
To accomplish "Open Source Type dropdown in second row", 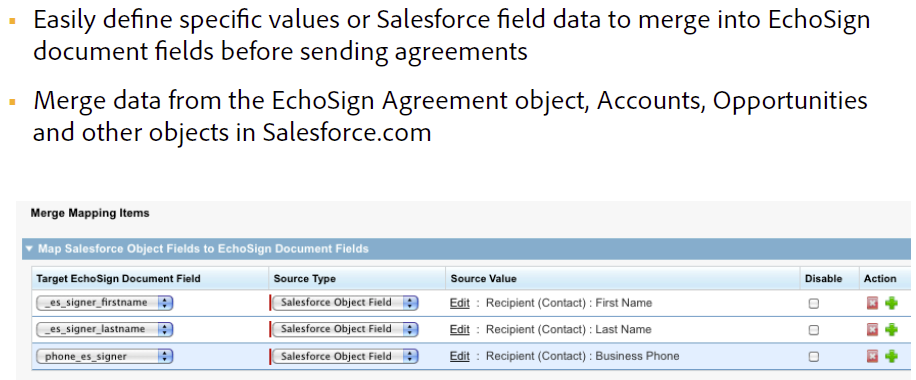I will [x=345, y=329].
